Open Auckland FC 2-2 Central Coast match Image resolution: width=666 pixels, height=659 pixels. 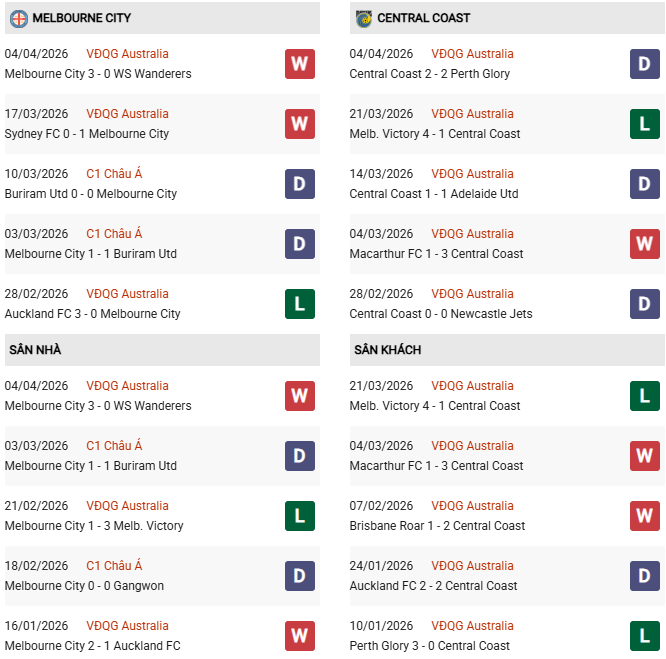tap(433, 586)
